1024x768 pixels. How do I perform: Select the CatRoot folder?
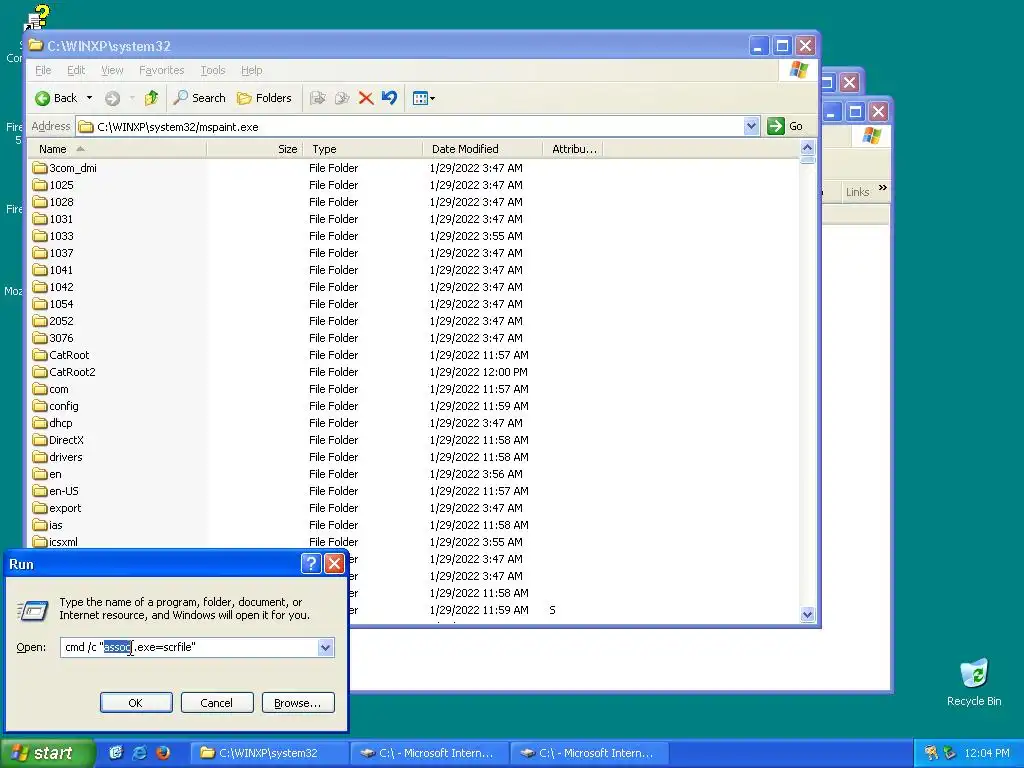tap(61, 355)
